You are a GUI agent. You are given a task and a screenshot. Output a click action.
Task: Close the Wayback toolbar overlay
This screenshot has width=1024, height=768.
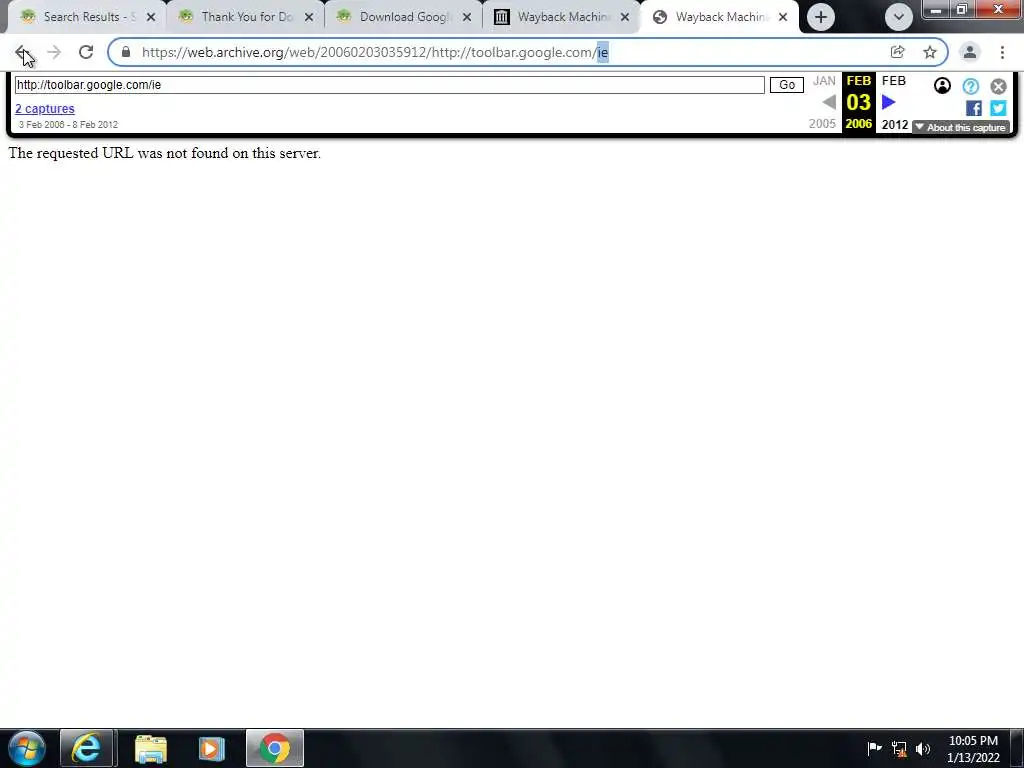click(x=998, y=86)
